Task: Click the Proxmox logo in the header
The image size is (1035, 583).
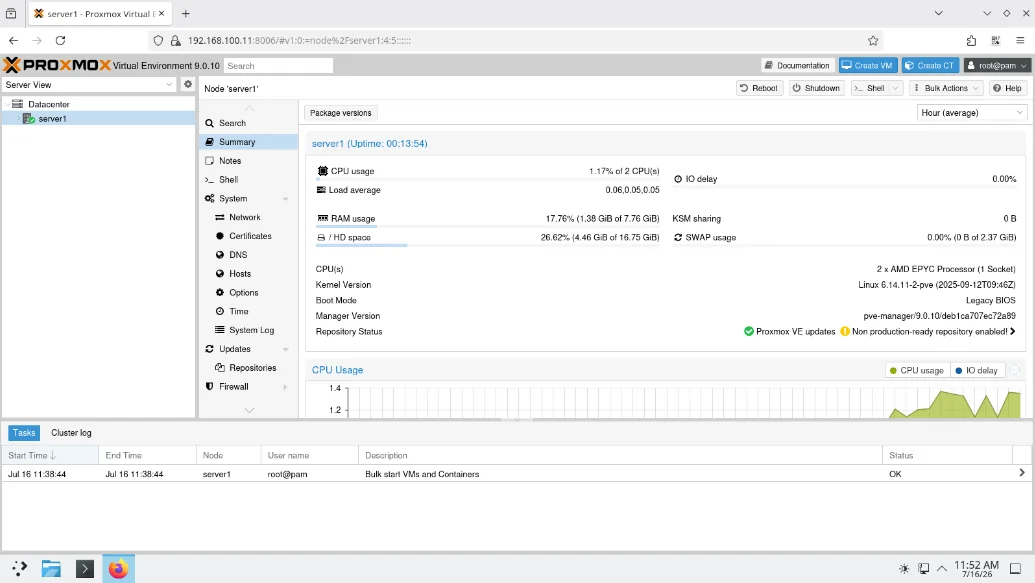Action: pyautogui.click(x=57, y=65)
